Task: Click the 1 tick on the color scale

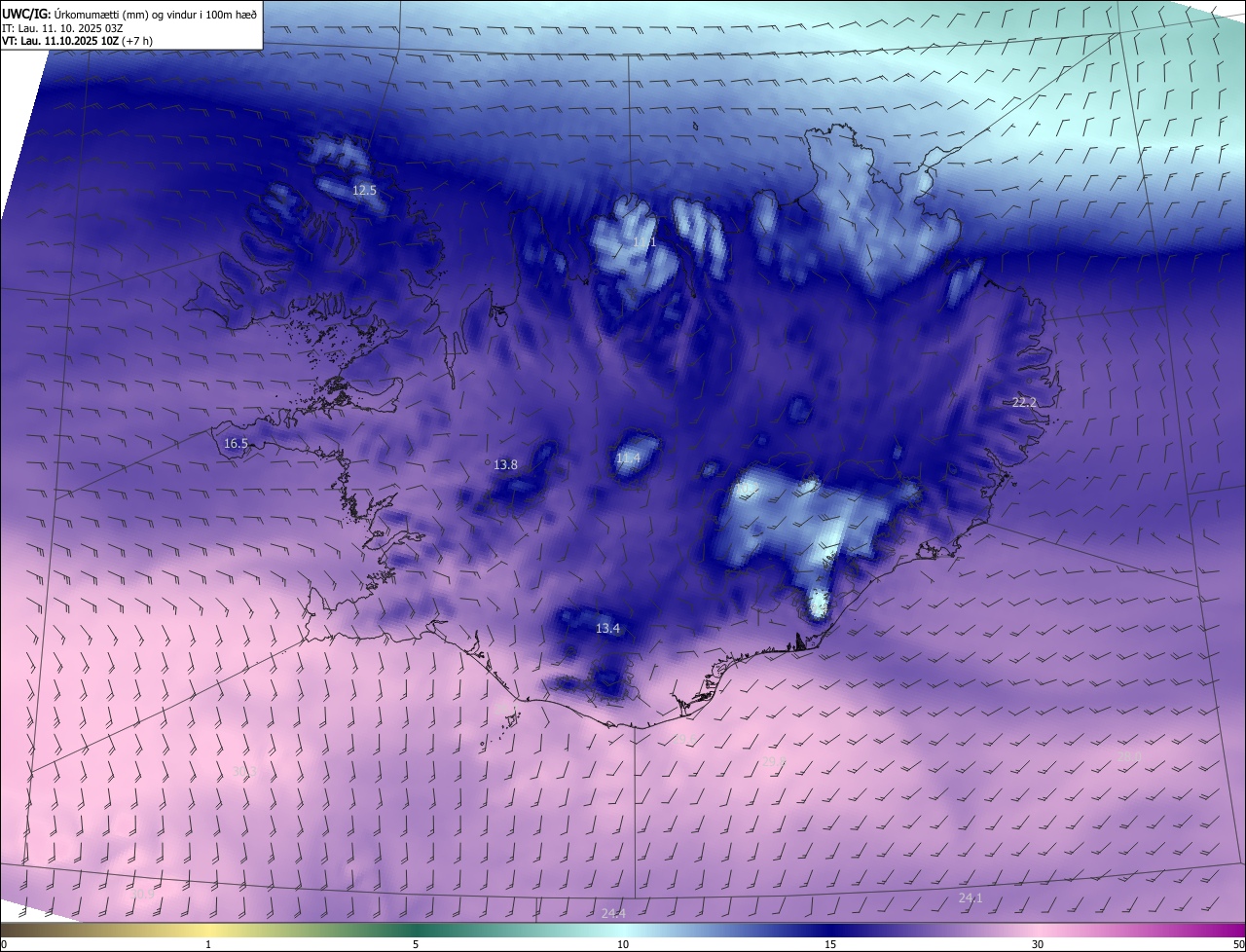Action: (x=208, y=944)
